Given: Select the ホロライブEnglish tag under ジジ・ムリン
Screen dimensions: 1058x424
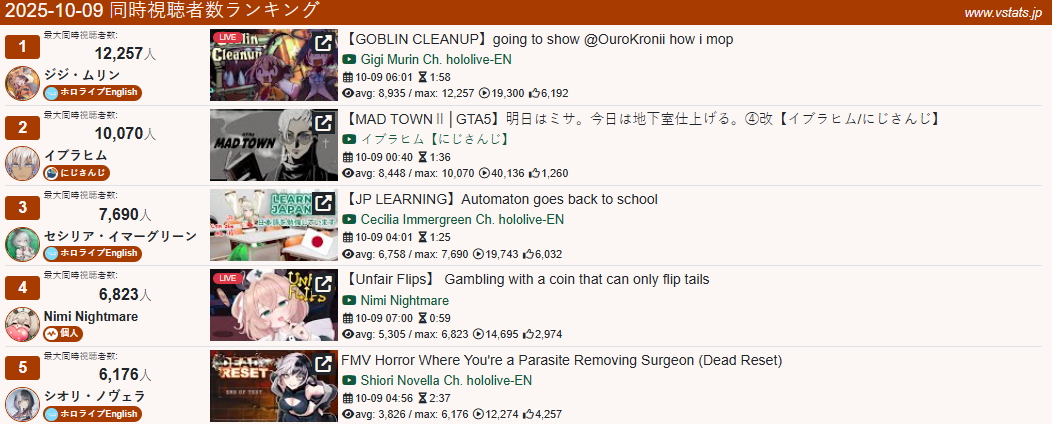Looking at the screenshot, I should point(92,92).
